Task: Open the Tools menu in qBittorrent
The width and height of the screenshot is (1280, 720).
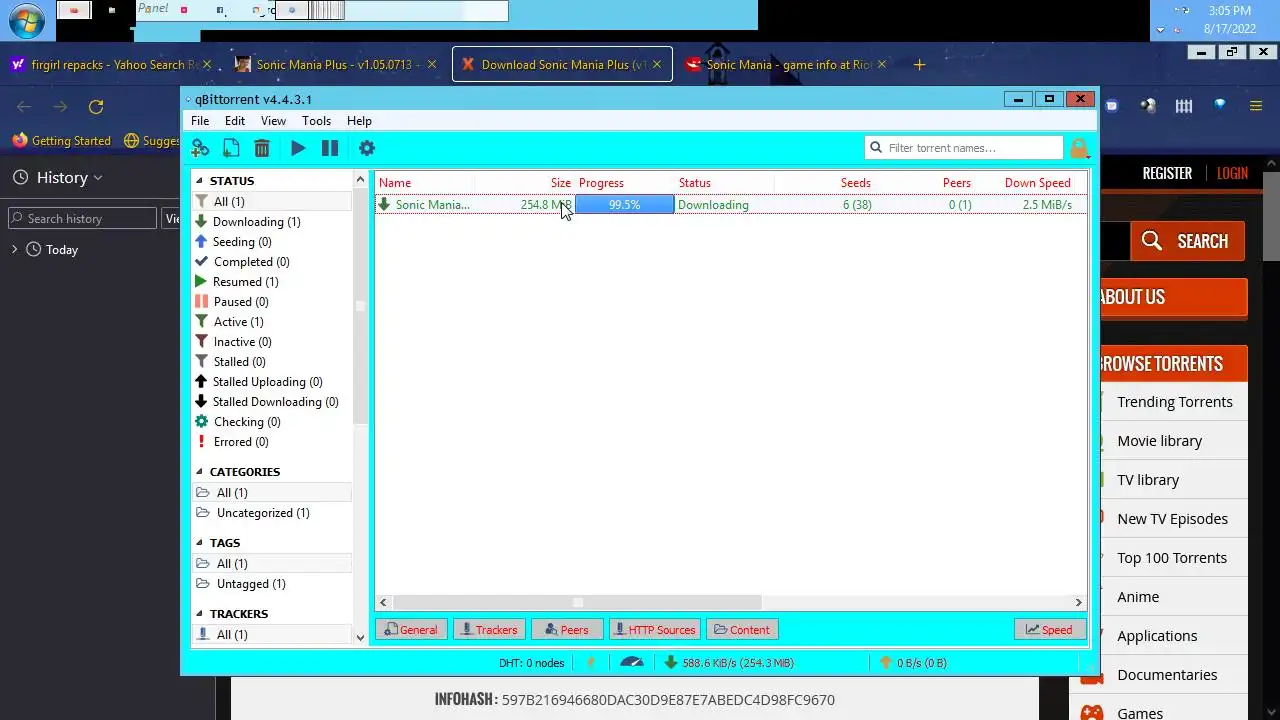Action: click(316, 121)
